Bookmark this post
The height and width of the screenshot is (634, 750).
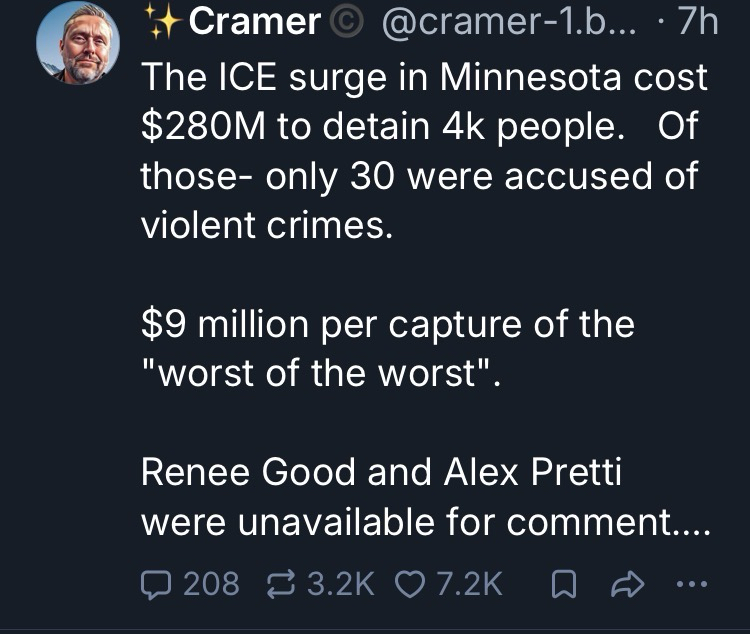pyautogui.click(x=562, y=584)
